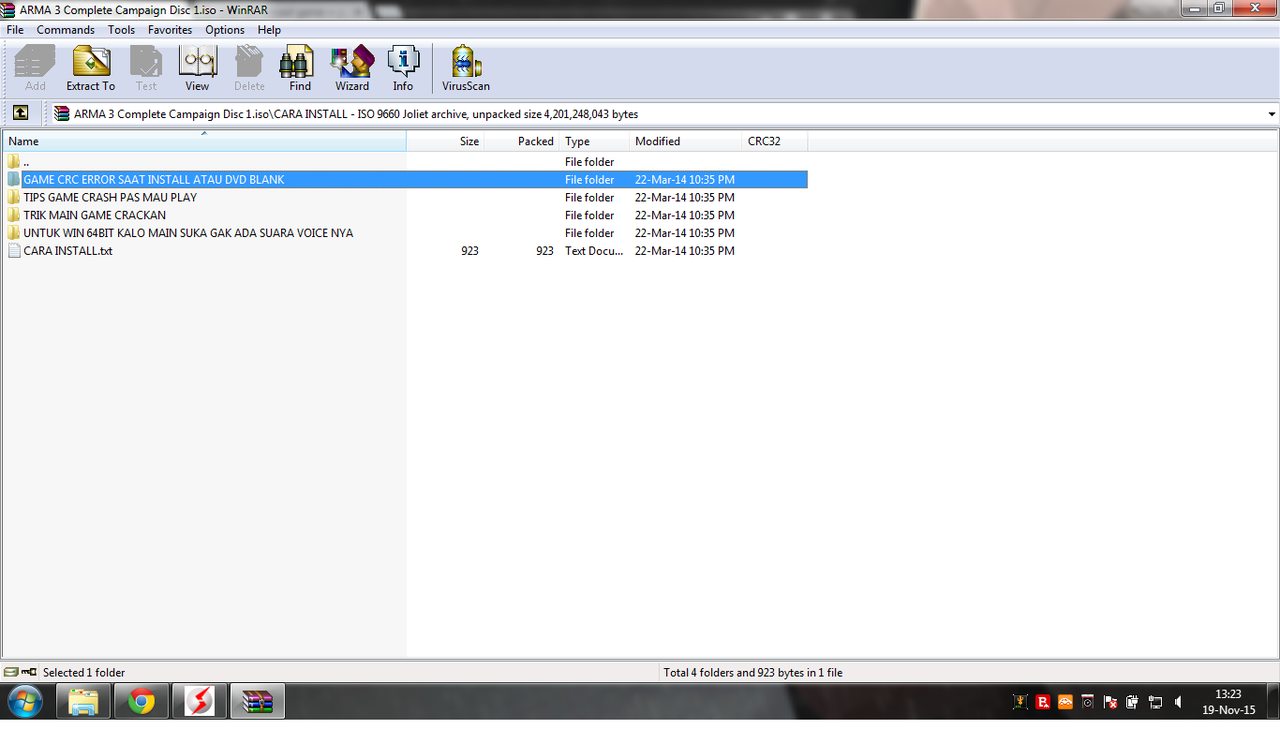
Task: Run VirusScan on archive
Action: [466, 69]
